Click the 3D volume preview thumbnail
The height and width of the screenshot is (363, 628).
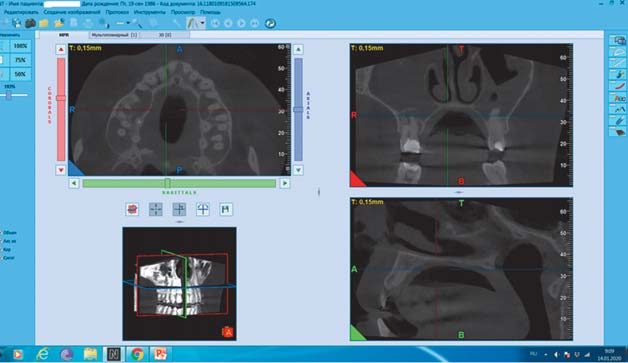pos(179,284)
